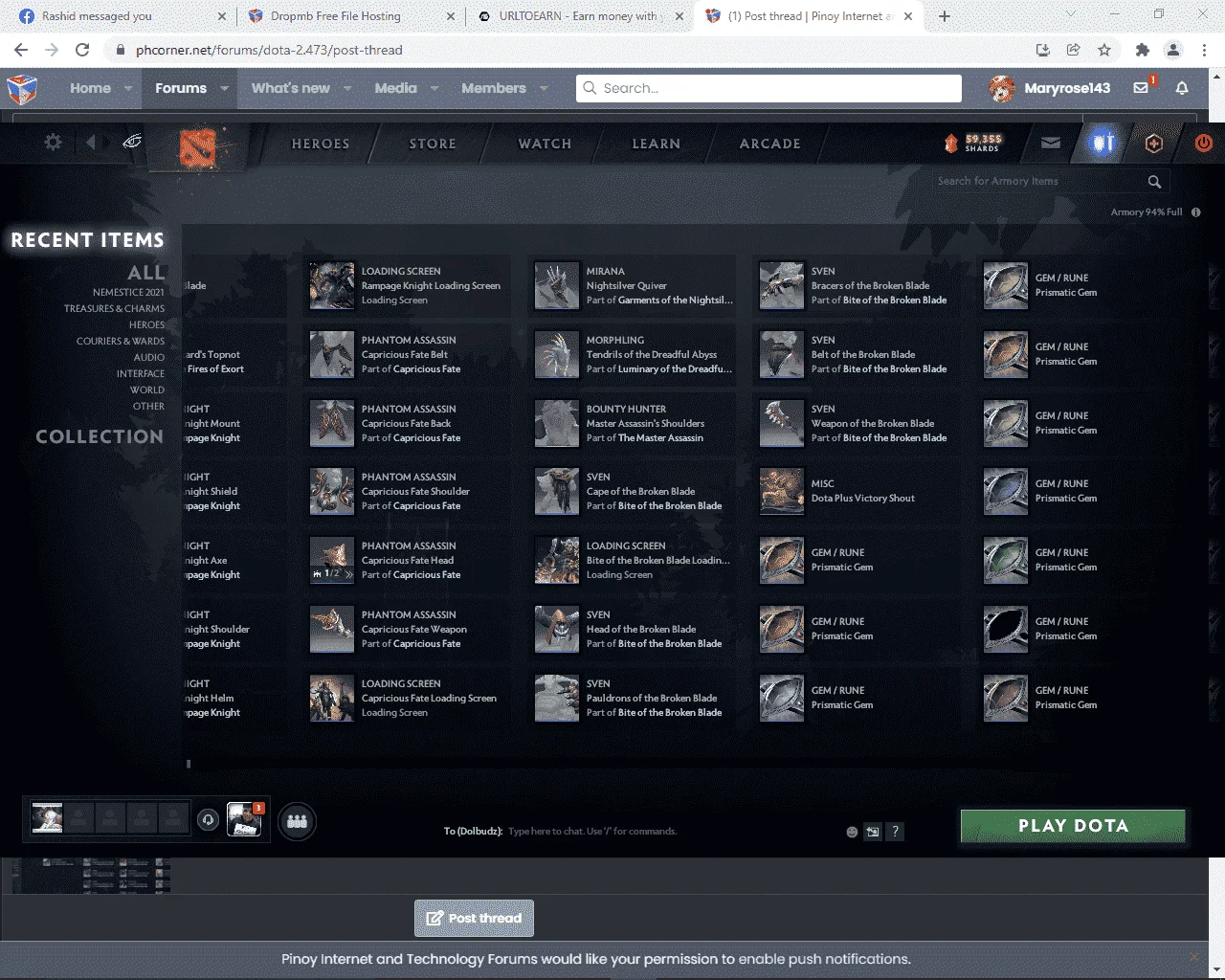Select the TREASURES & CHARMS category
Viewport: 1225px width, 980px height.
[x=114, y=309]
